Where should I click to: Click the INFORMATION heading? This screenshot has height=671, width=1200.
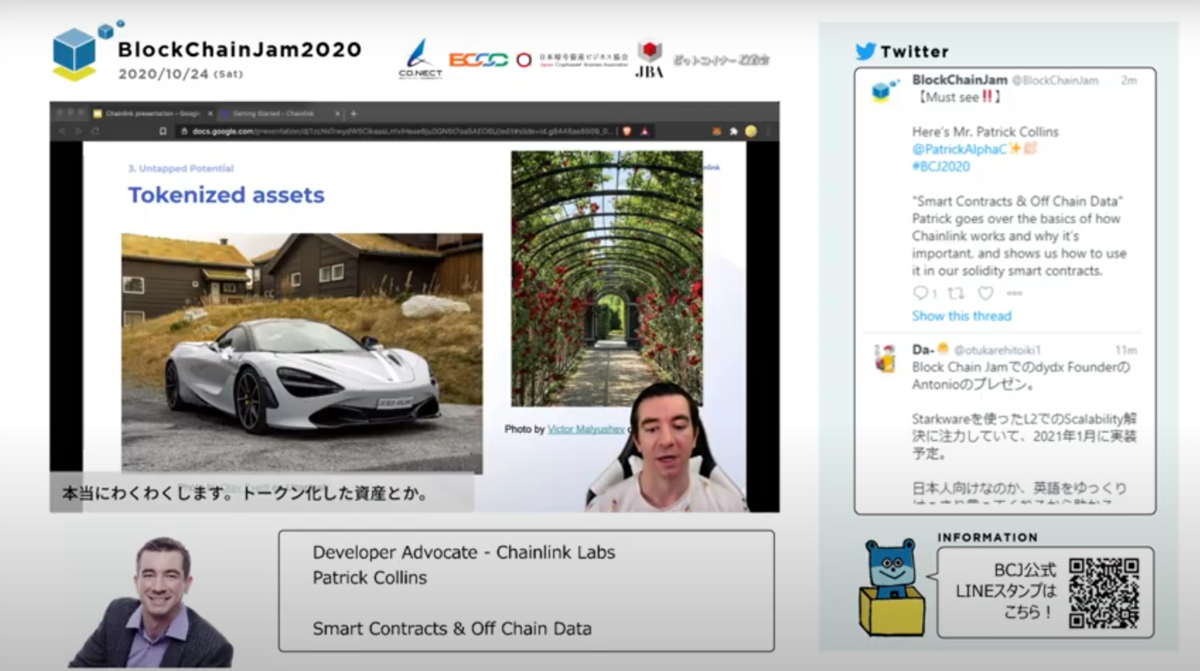pyautogui.click(x=987, y=537)
